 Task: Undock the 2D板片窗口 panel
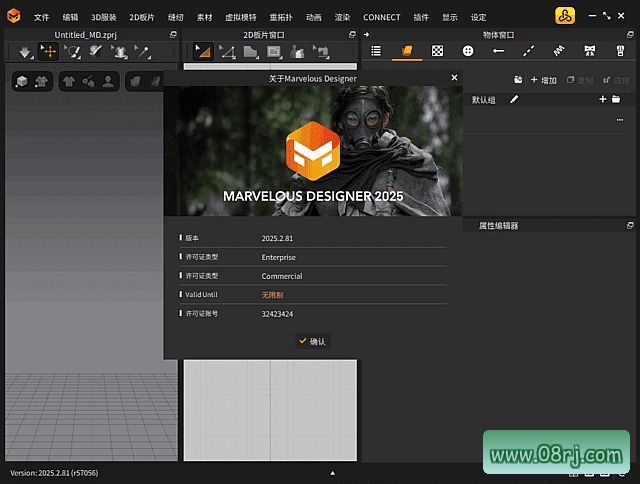(352, 35)
